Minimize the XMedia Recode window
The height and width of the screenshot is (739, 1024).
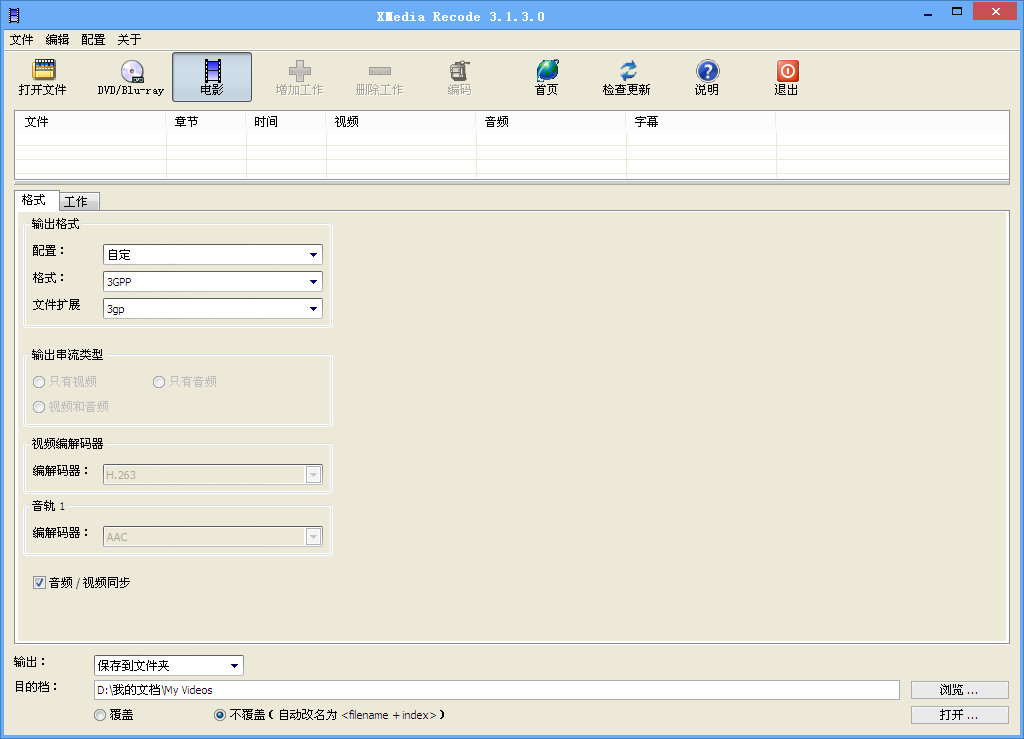pos(927,12)
